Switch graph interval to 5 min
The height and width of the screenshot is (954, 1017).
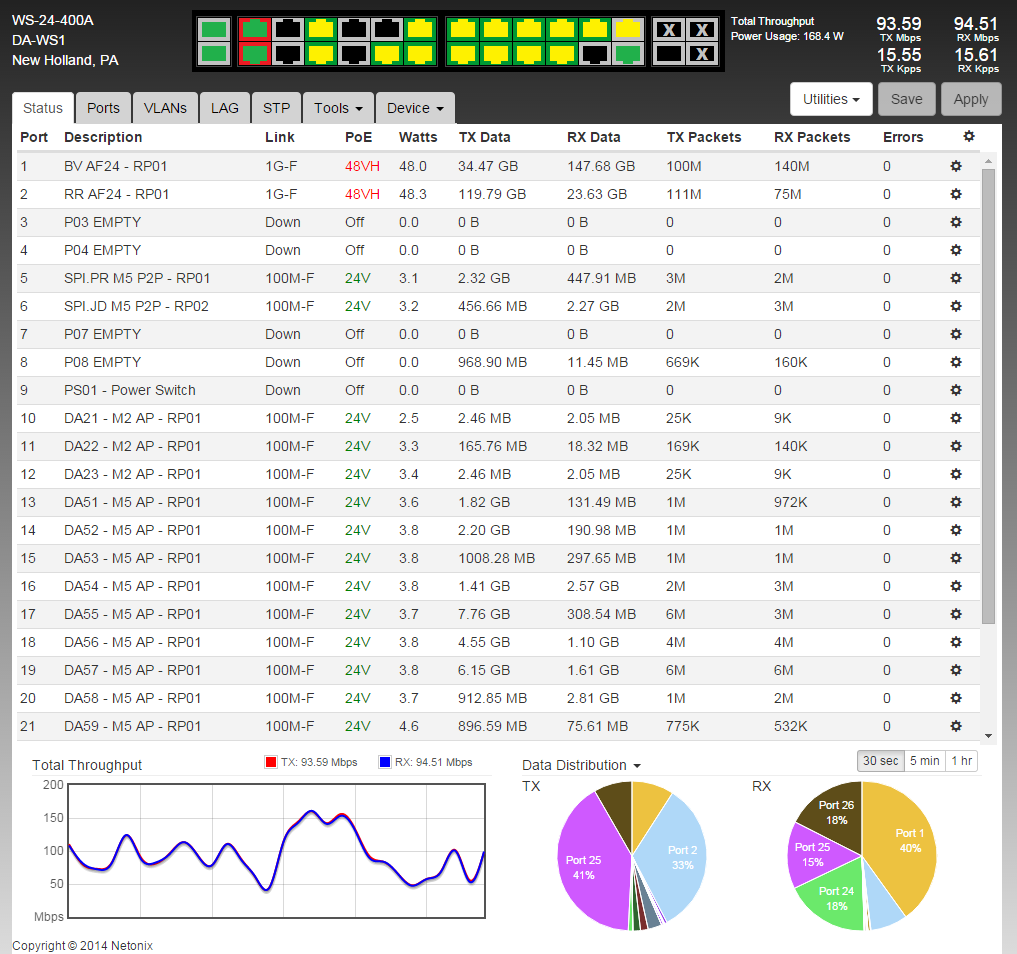[x=924, y=761]
